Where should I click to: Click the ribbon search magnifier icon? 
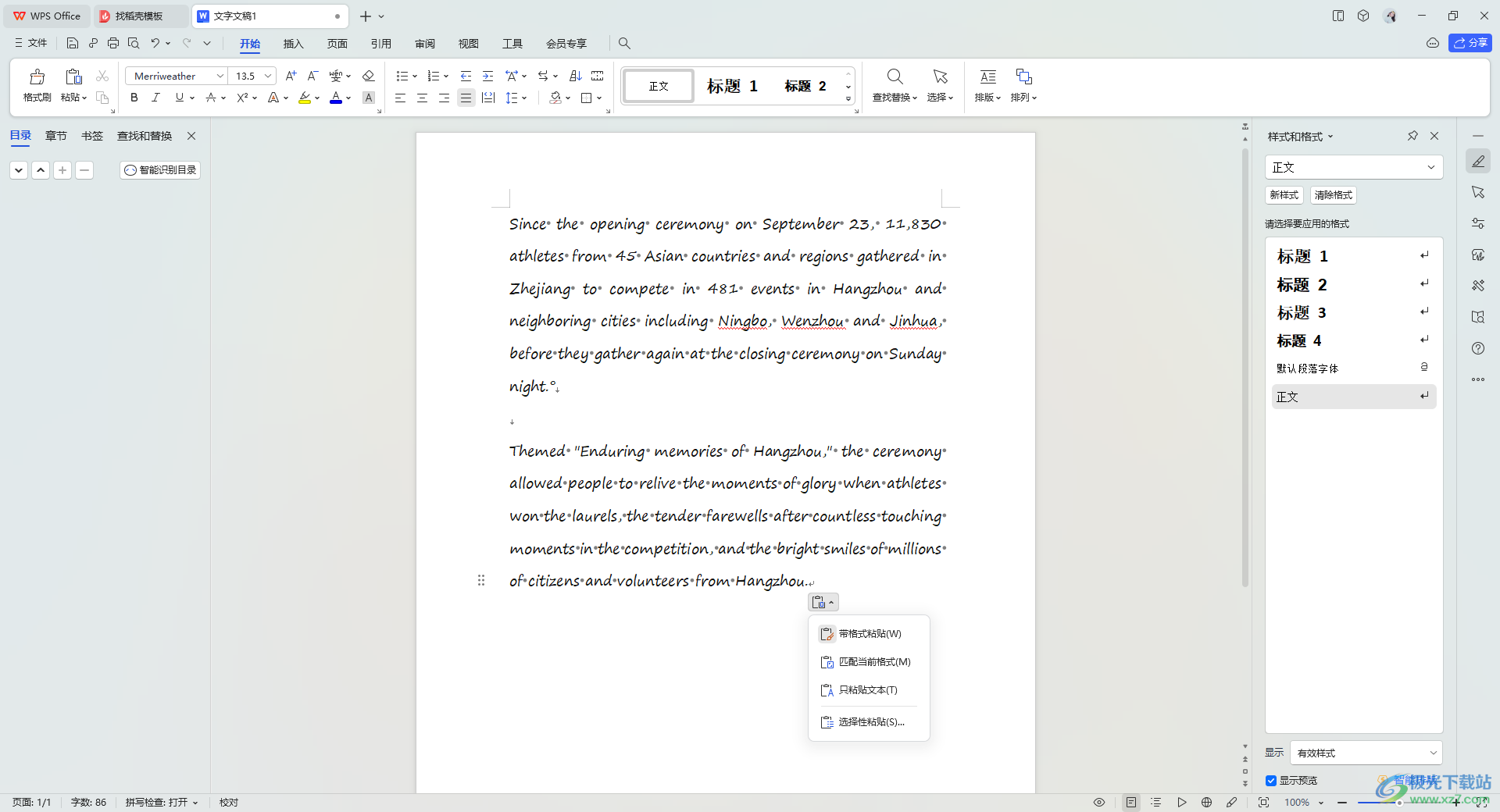point(624,43)
